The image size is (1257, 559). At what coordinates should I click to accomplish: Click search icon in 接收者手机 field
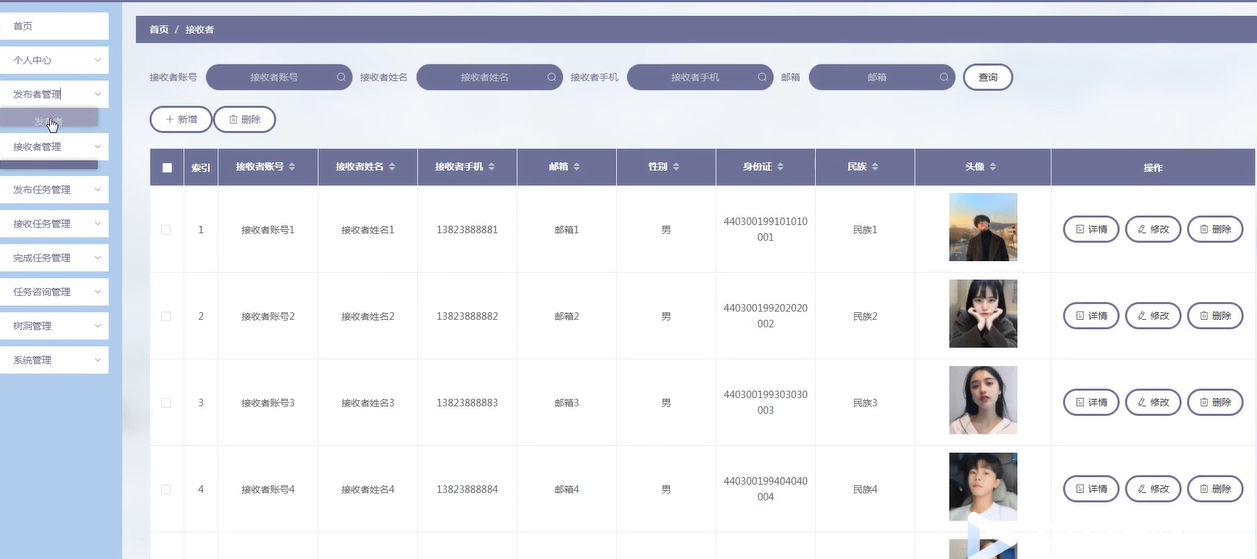point(762,77)
